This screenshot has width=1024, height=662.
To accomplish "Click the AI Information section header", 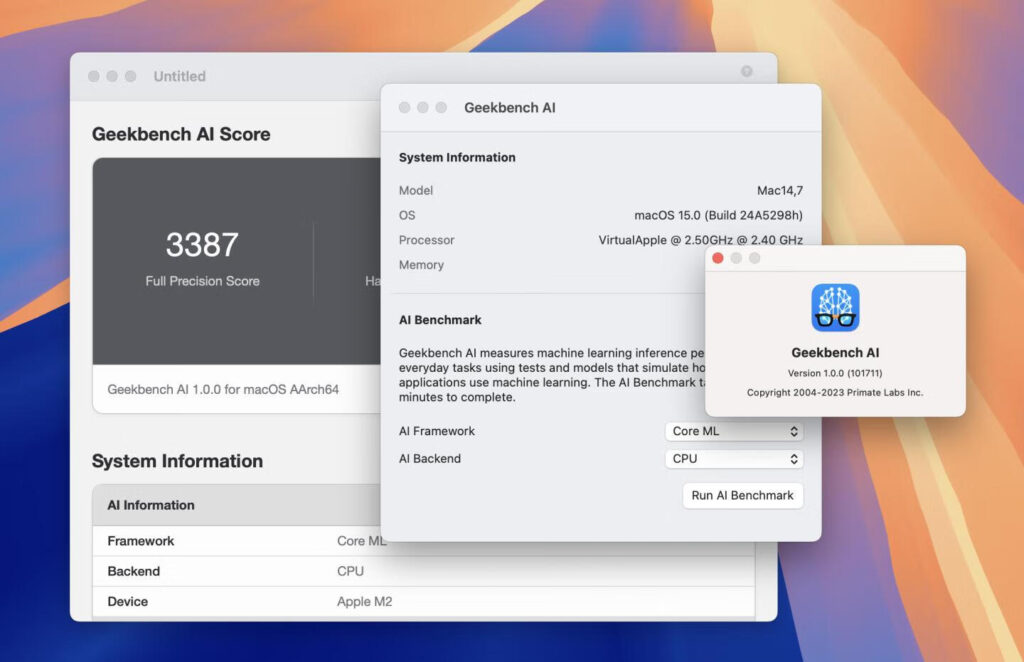I will (150, 505).
